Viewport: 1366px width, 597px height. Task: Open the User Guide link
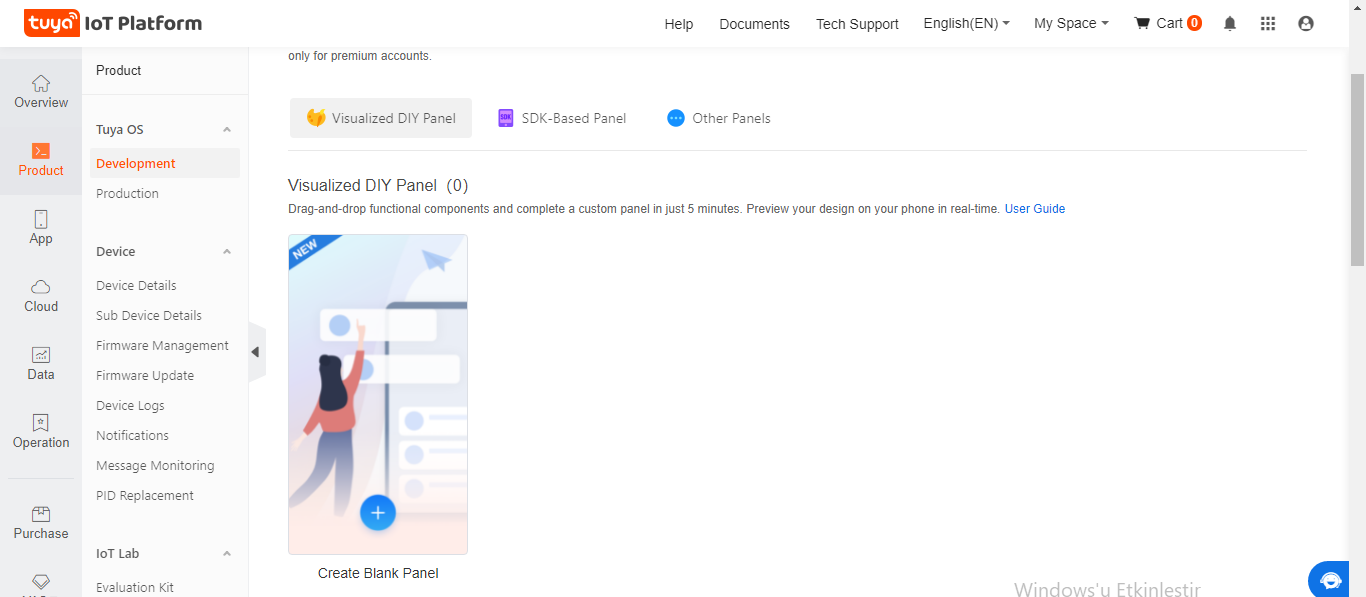click(1035, 209)
